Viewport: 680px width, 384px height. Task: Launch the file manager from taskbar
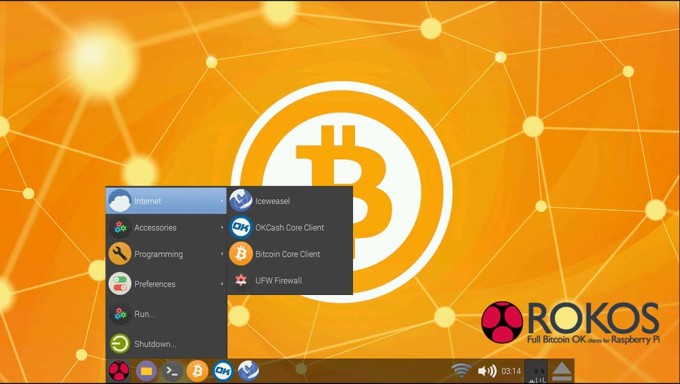coord(146,371)
